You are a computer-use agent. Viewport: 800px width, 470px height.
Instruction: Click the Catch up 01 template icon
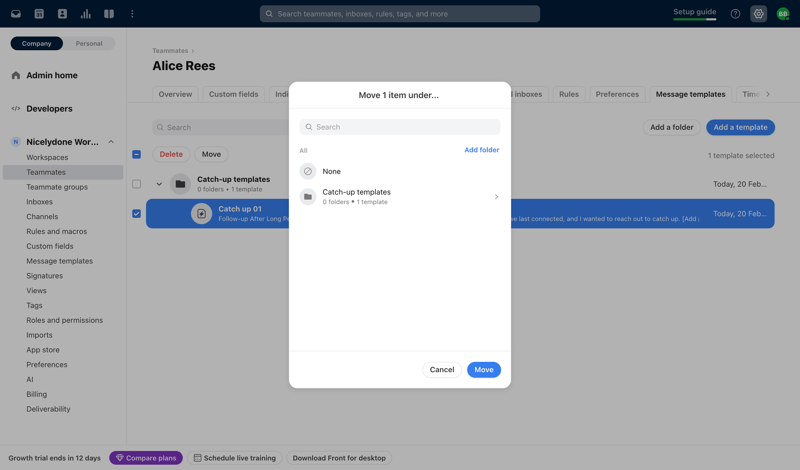pyautogui.click(x=202, y=213)
